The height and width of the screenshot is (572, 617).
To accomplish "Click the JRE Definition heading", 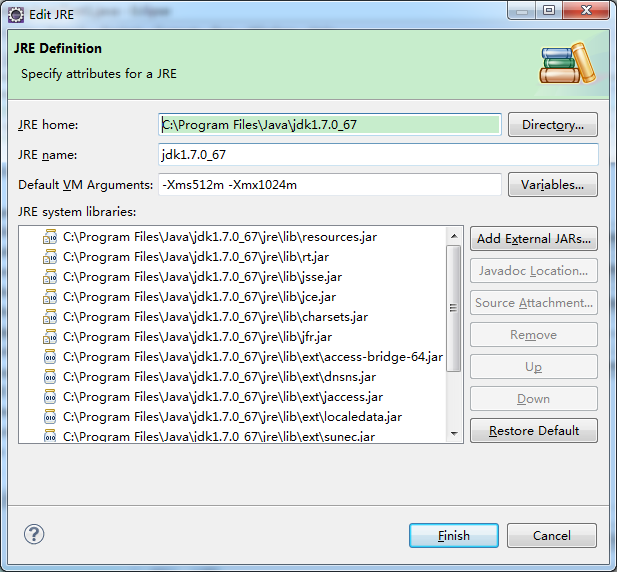I will (x=58, y=48).
